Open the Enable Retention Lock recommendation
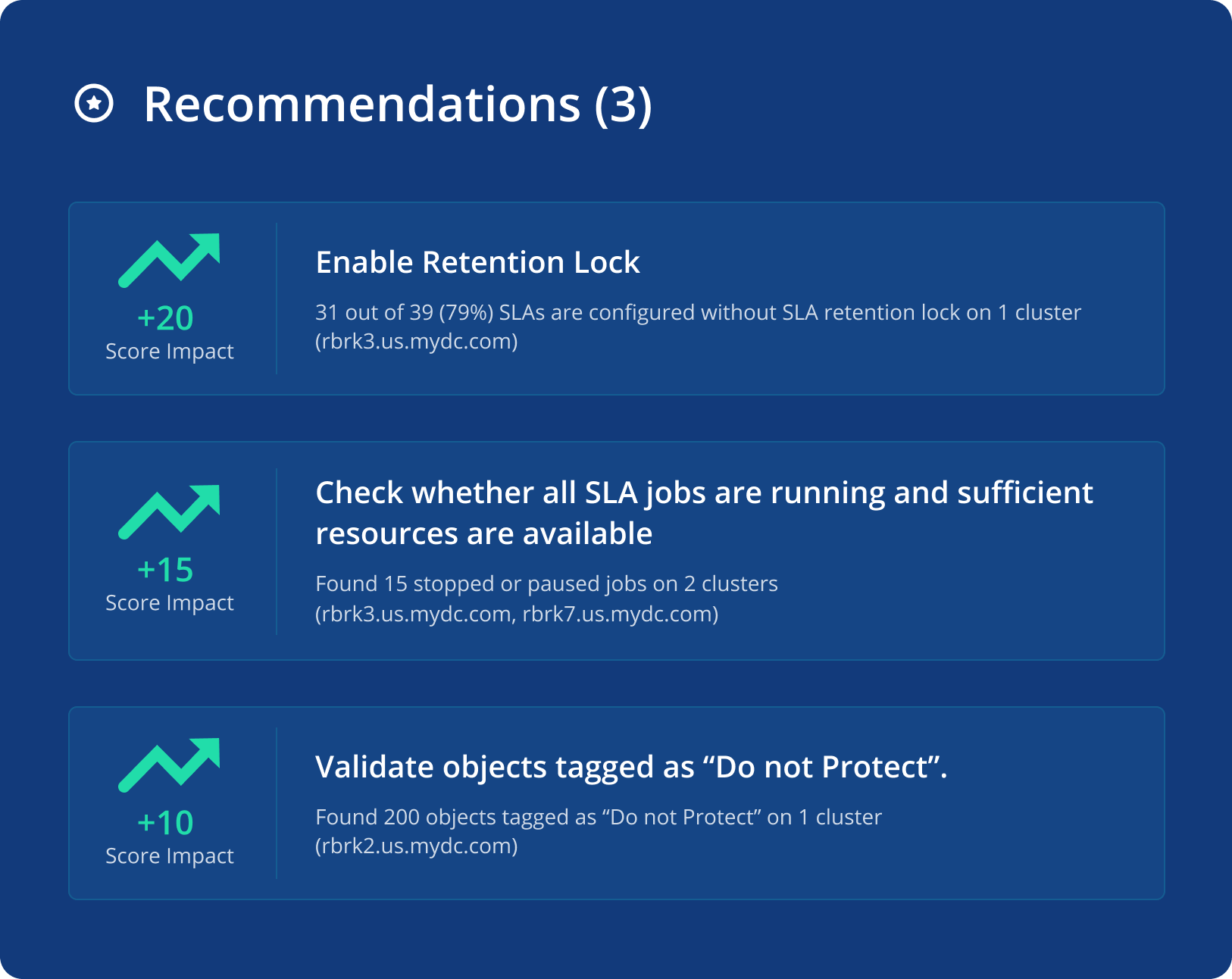The width and height of the screenshot is (1232, 979). [x=477, y=262]
